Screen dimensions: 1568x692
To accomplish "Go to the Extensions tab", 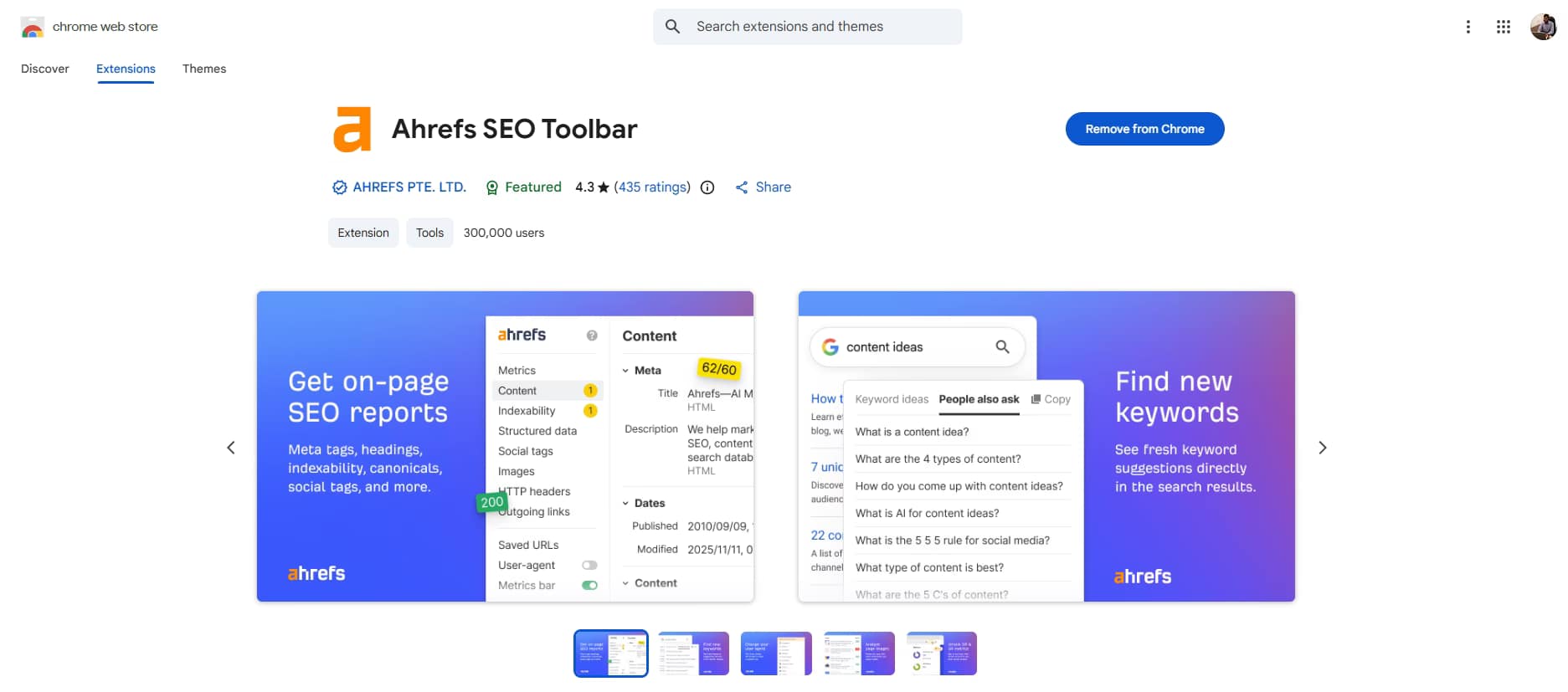I will click(x=126, y=69).
